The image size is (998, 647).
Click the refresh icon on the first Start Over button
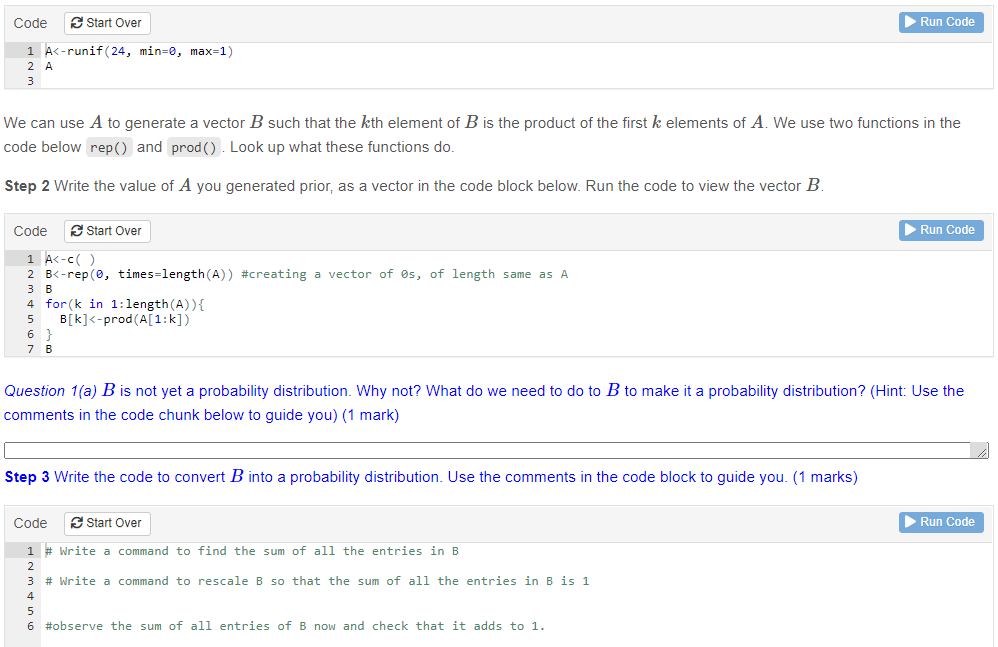[x=77, y=23]
